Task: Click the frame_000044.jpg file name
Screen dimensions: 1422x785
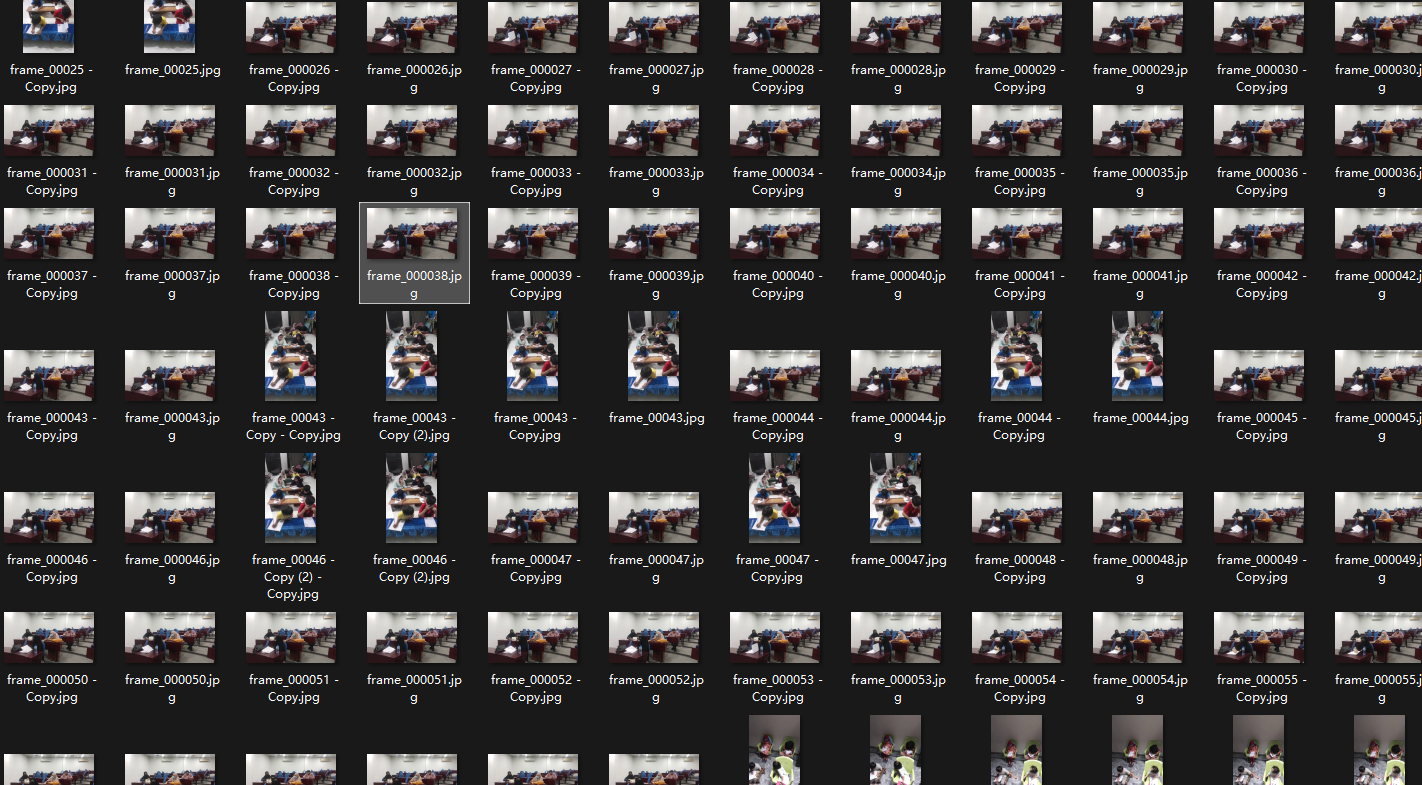Action: [x=898, y=427]
